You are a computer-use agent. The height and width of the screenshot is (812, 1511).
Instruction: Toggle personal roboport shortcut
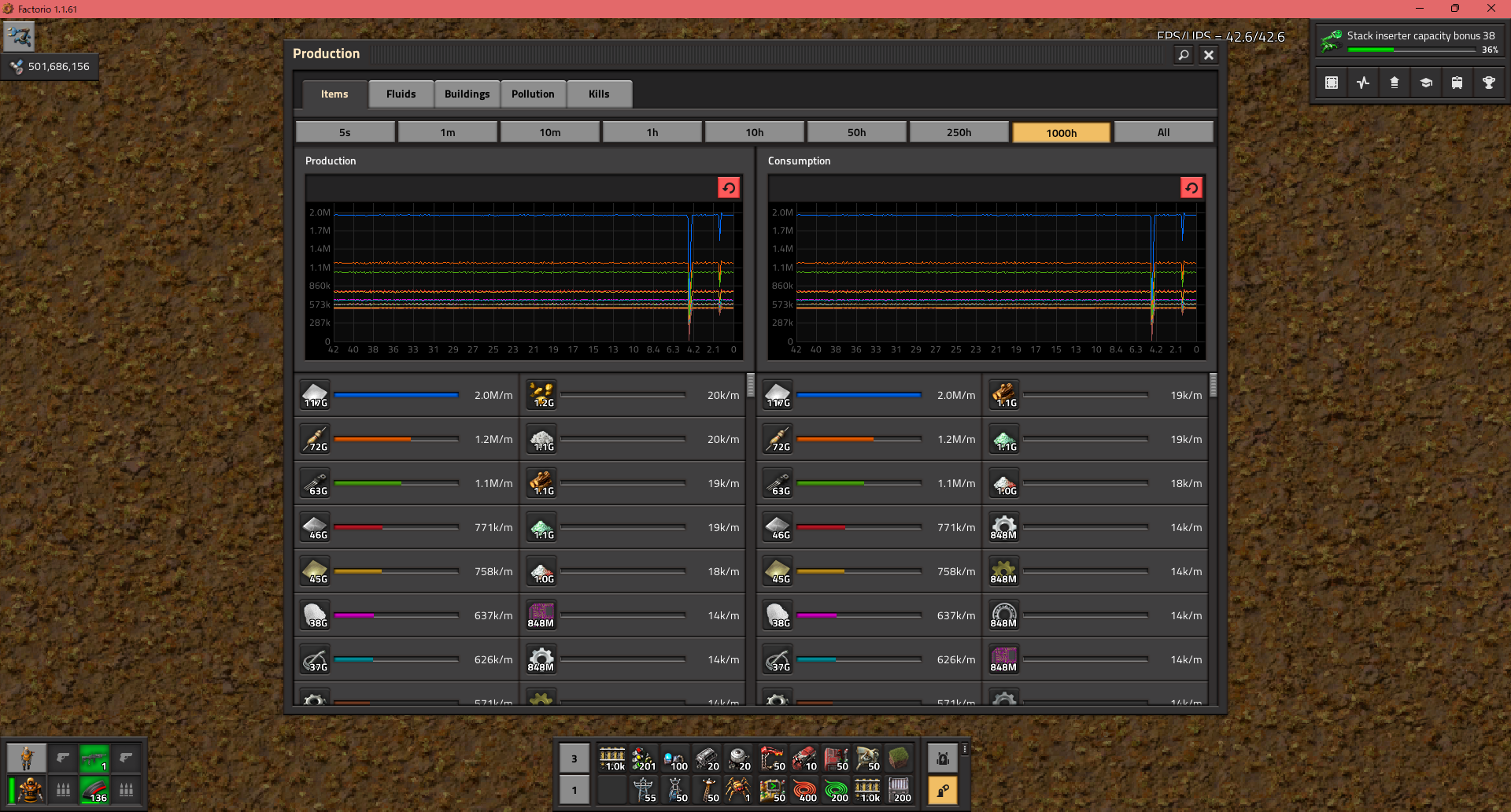click(943, 758)
